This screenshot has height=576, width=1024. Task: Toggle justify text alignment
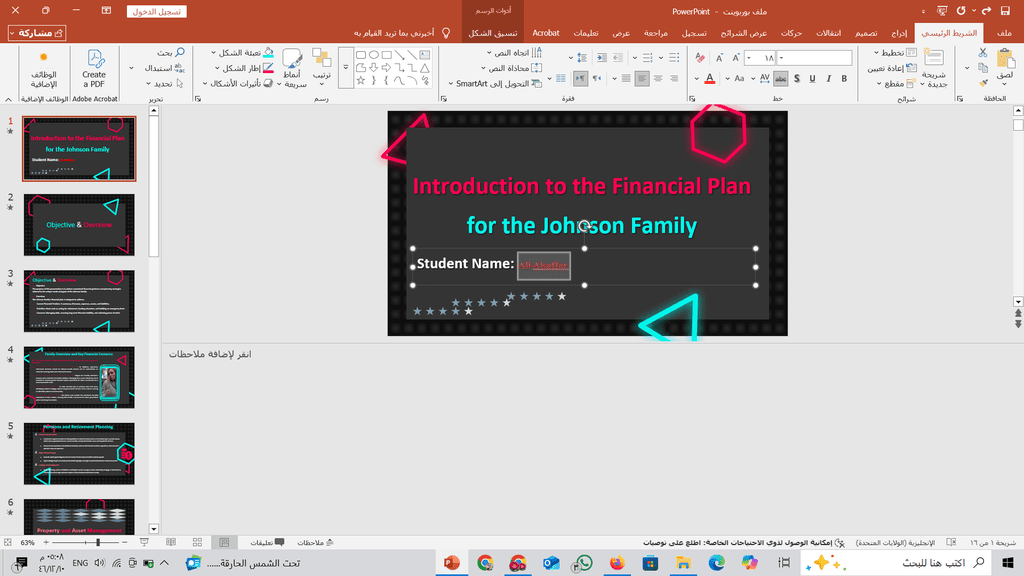pos(626,78)
